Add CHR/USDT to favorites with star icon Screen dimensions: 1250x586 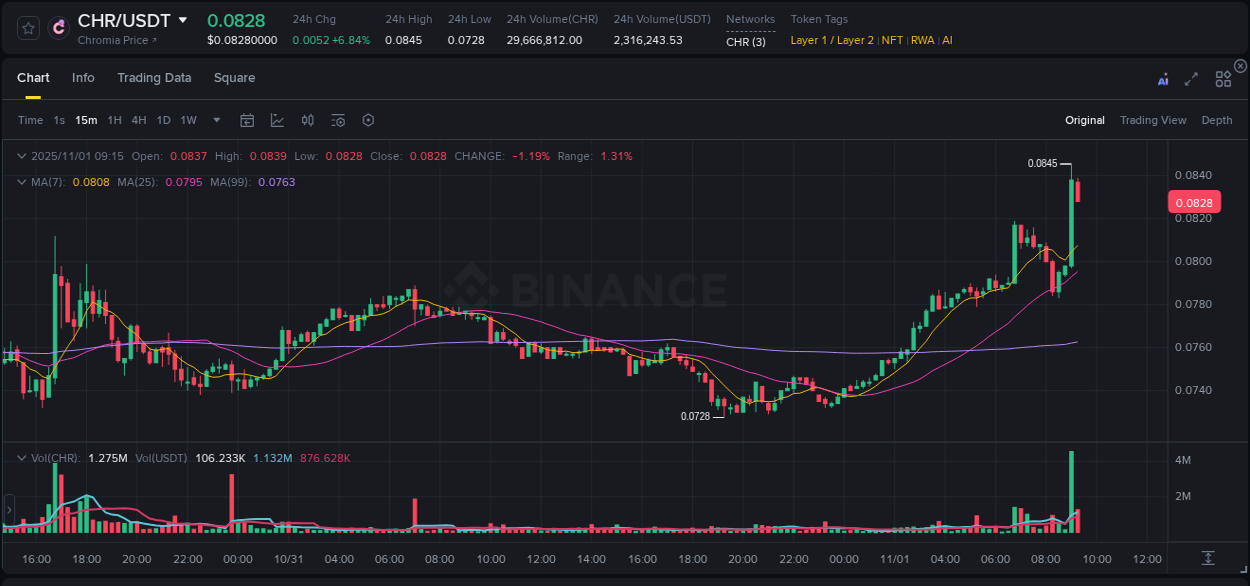27,27
